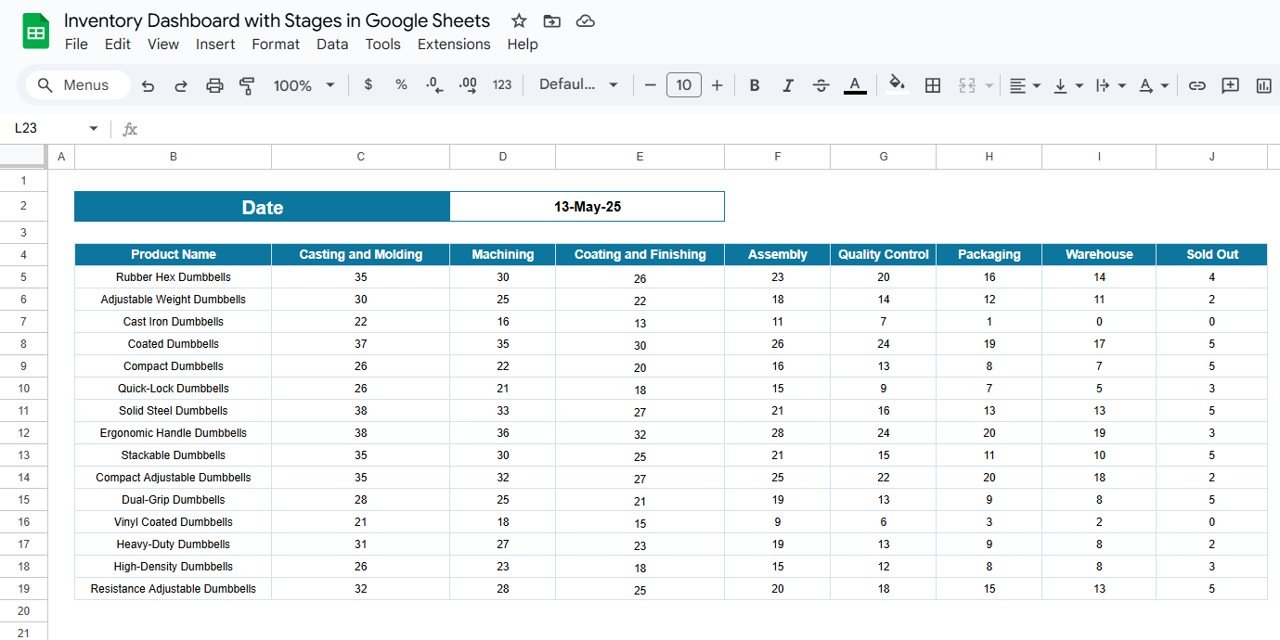Viewport: 1280px width, 640px height.
Task: Insert link using chain icon
Action: click(1197, 86)
